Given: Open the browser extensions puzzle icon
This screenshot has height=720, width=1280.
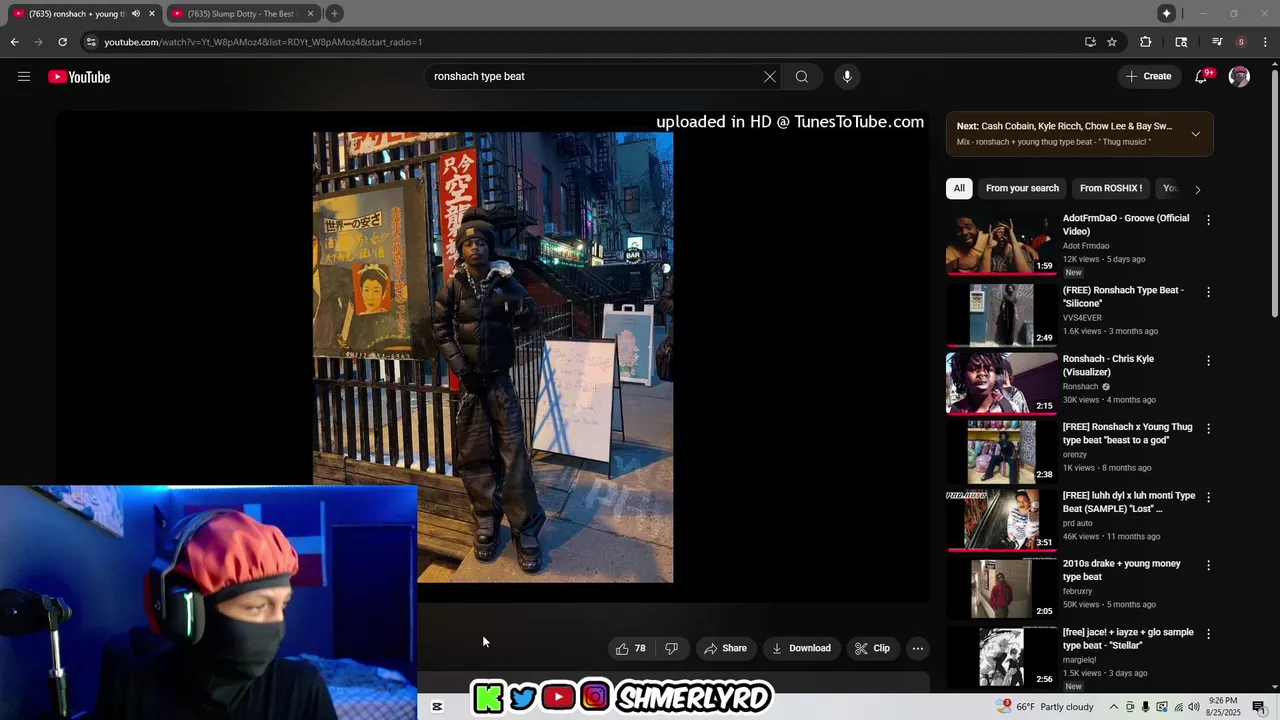Looking at the screenshot, I should [x=1146, y=42].
